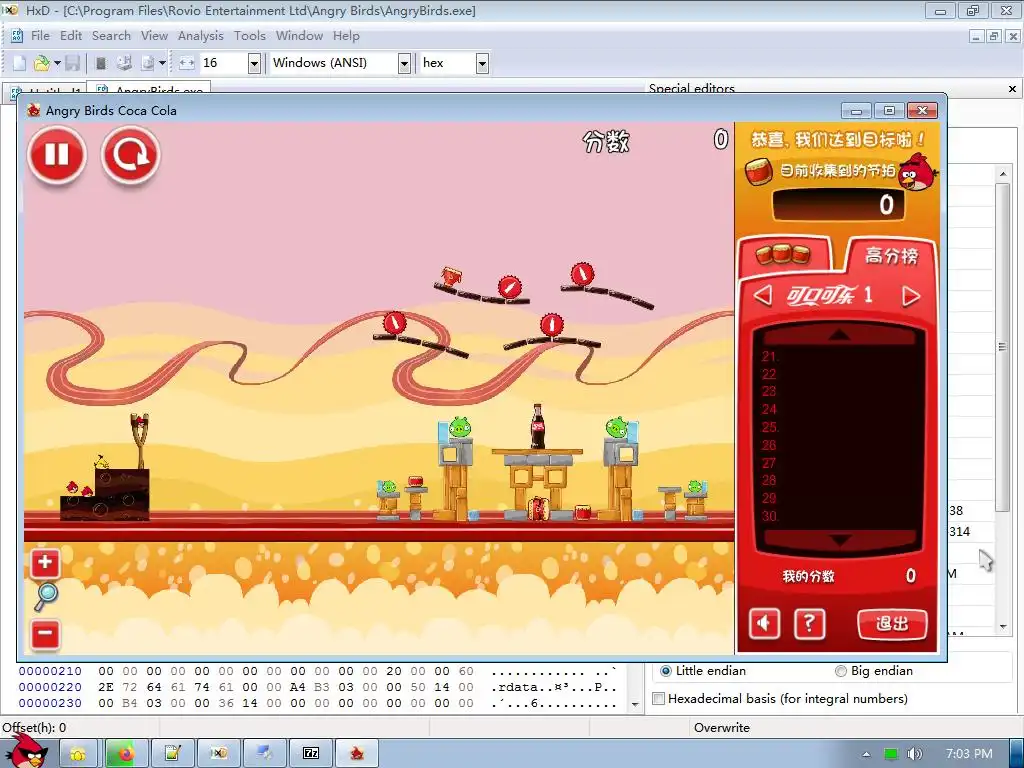Open the Analysis menu in HxD
Image resolution: width=1024 pixels, height=768 pixels.
coord(200,36)
